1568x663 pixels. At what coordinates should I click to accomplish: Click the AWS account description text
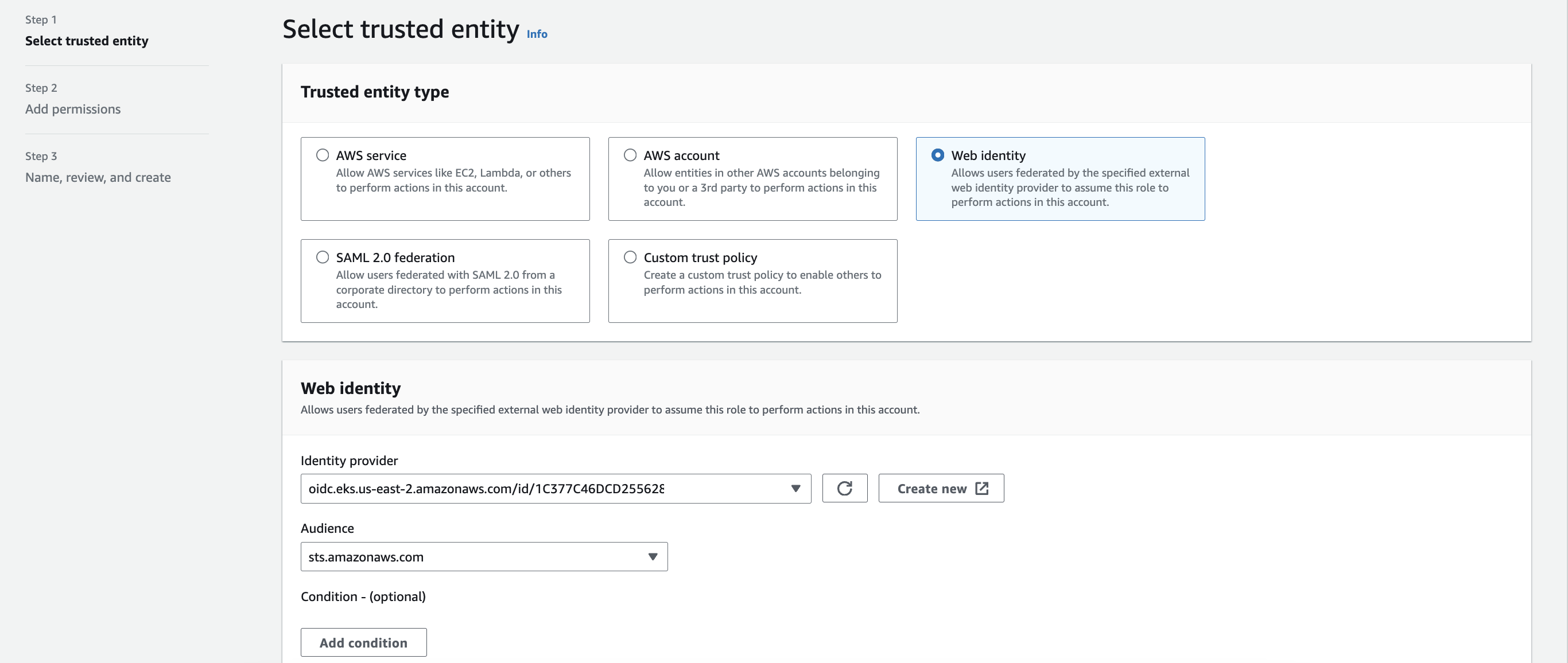[762, 188]
